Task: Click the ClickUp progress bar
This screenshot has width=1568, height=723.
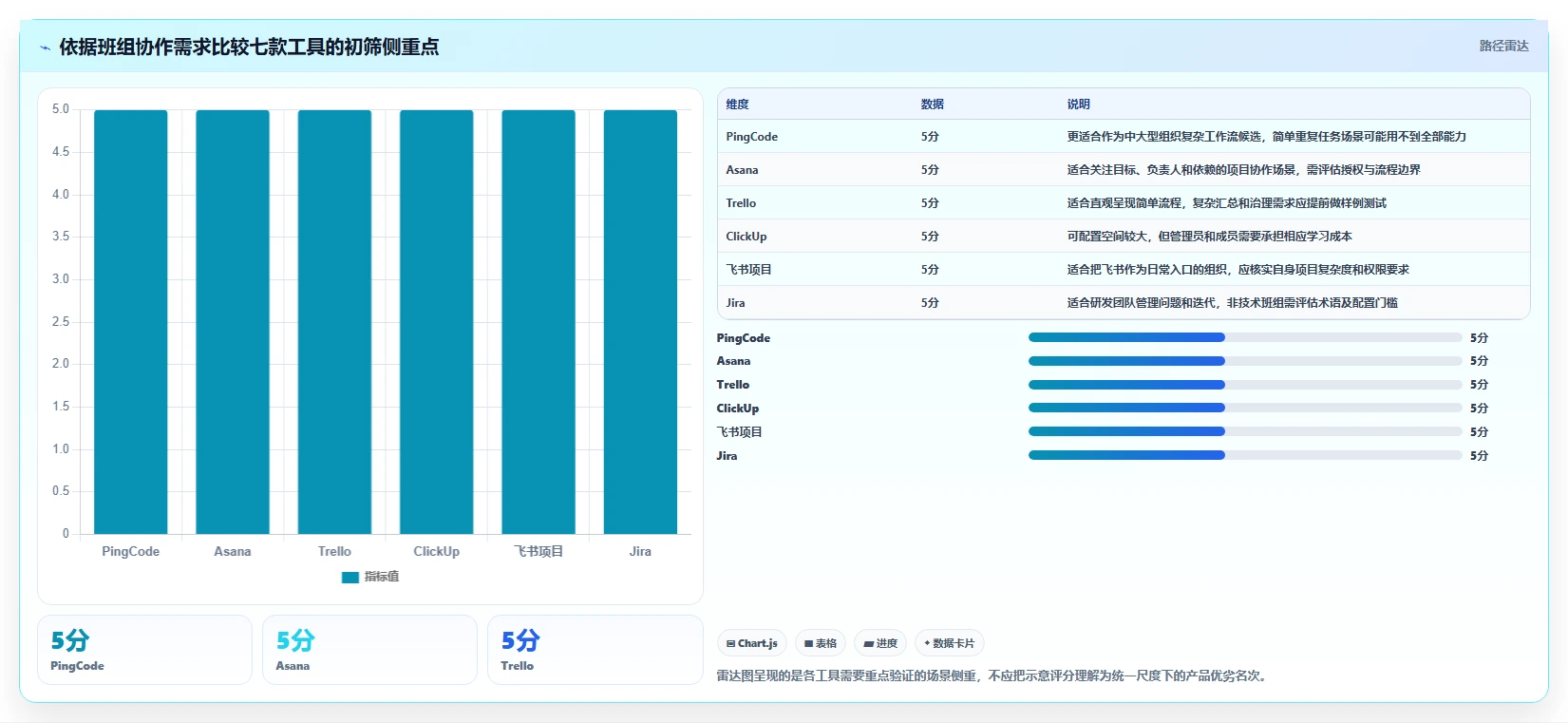Action: [x=1245, y=408]
